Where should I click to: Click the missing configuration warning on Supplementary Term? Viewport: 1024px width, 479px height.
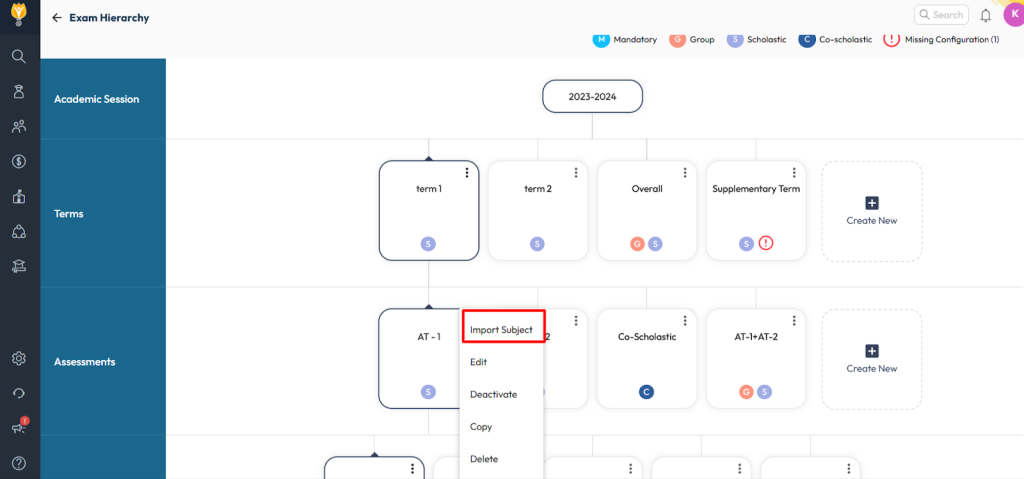(766, 243)
